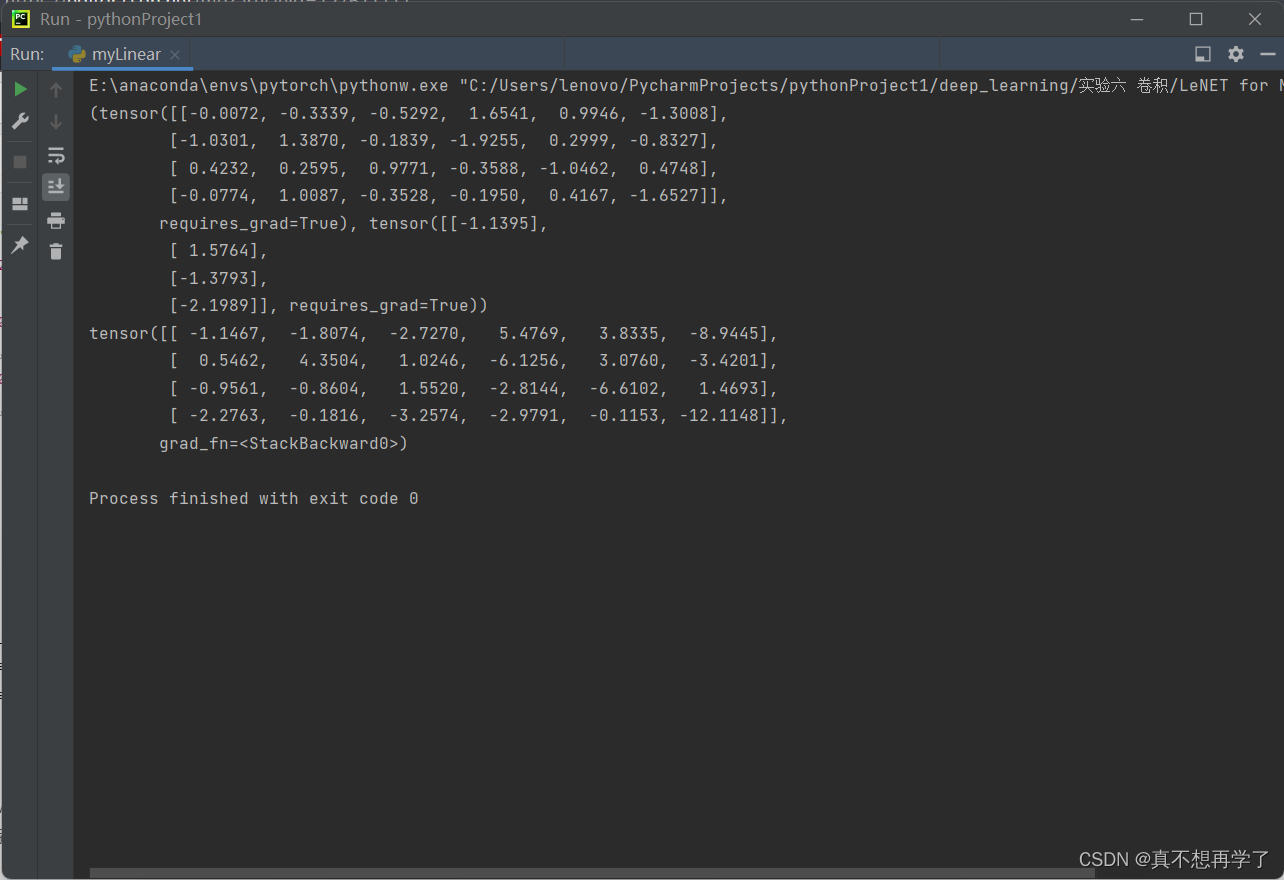1284x880 pixels.
Task: Click the '[-2.1989]], requires_grad=True))' line
Action: tap(328, 306)
